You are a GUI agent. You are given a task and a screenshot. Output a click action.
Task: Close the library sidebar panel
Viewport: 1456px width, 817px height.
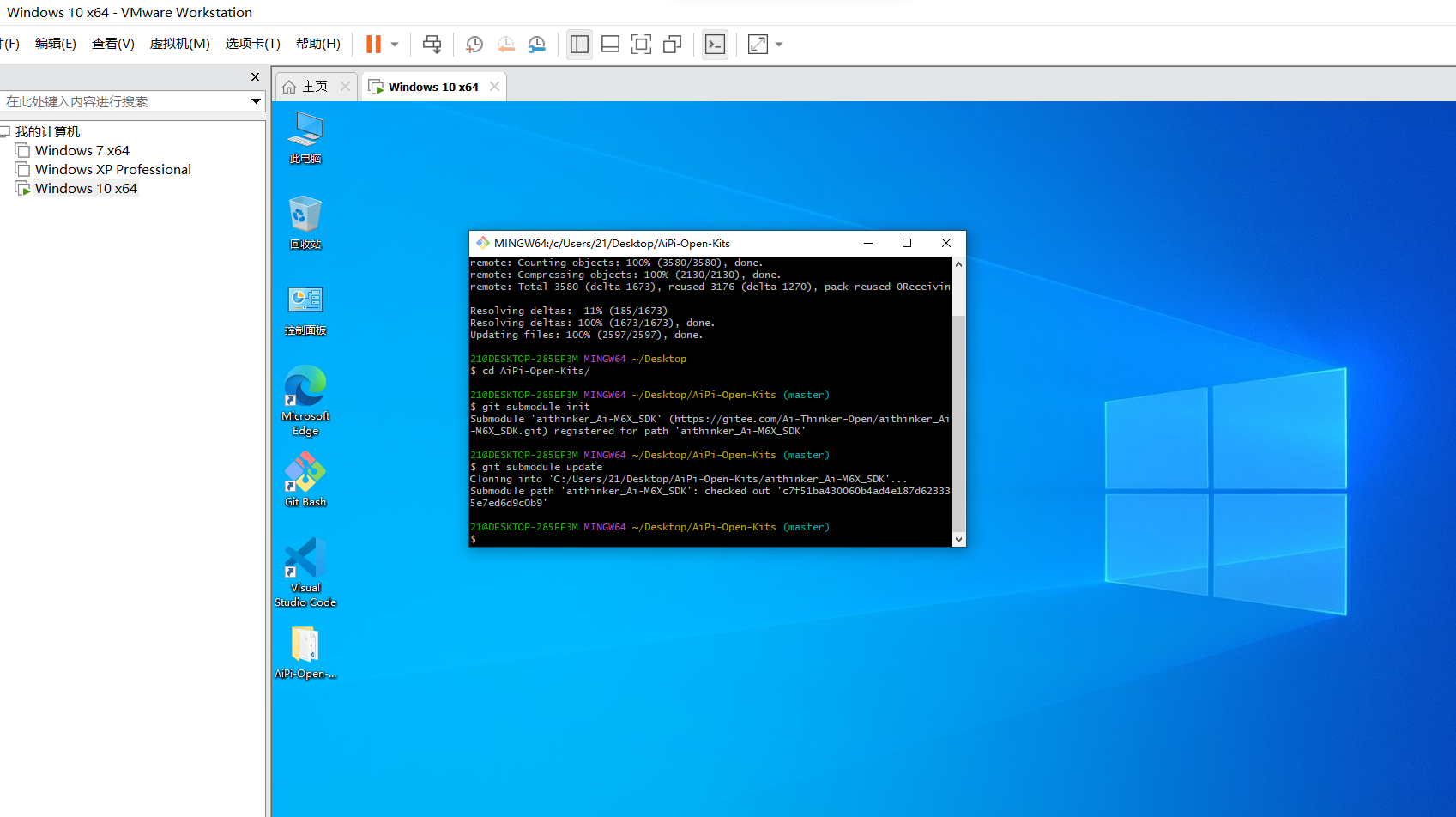click(255, 77)
